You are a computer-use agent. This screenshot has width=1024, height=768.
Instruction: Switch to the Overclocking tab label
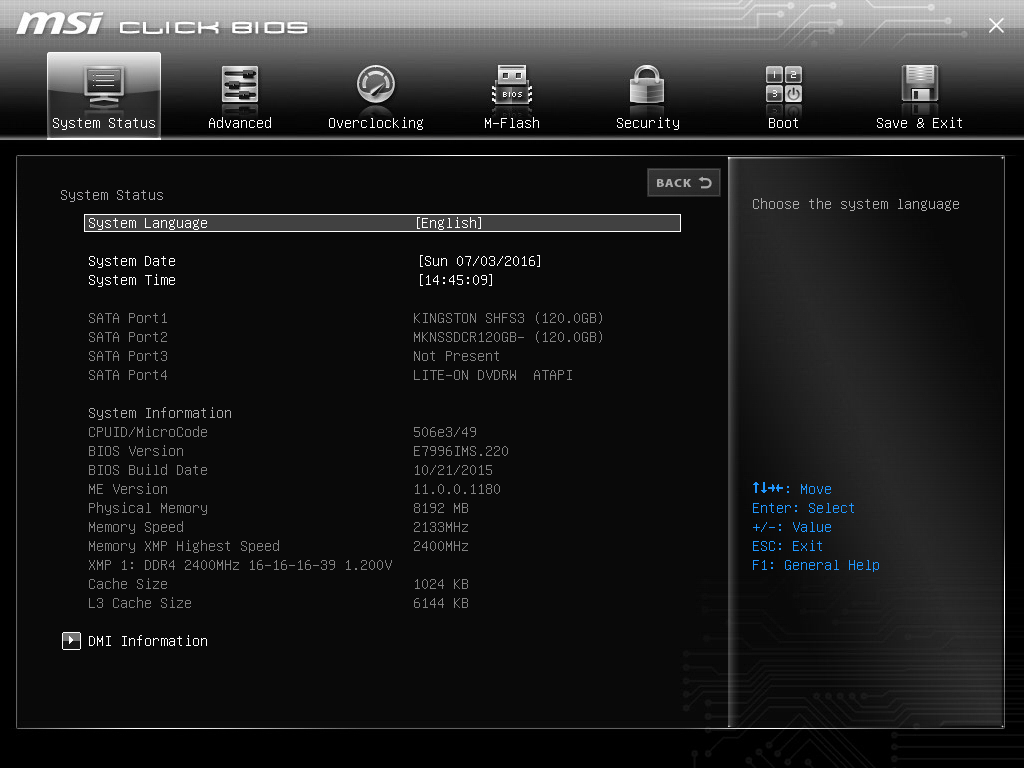(376, 123)
